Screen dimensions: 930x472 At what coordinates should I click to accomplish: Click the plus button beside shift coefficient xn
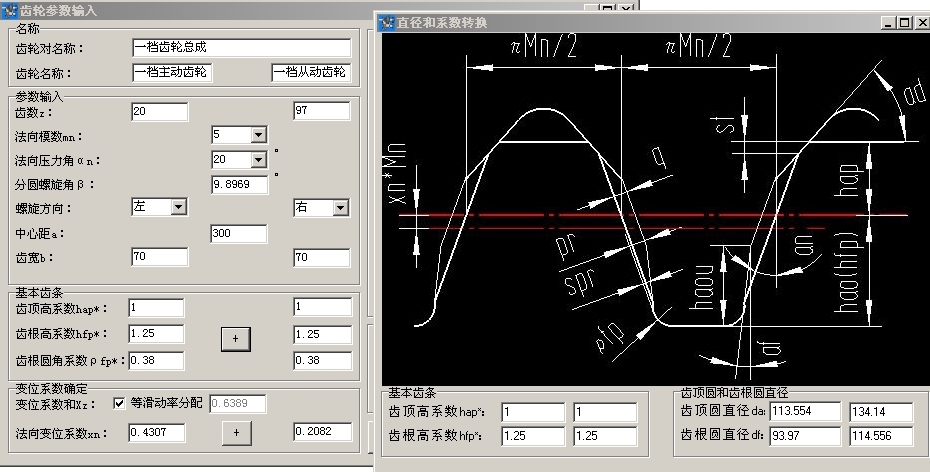(x=236, y=432)
